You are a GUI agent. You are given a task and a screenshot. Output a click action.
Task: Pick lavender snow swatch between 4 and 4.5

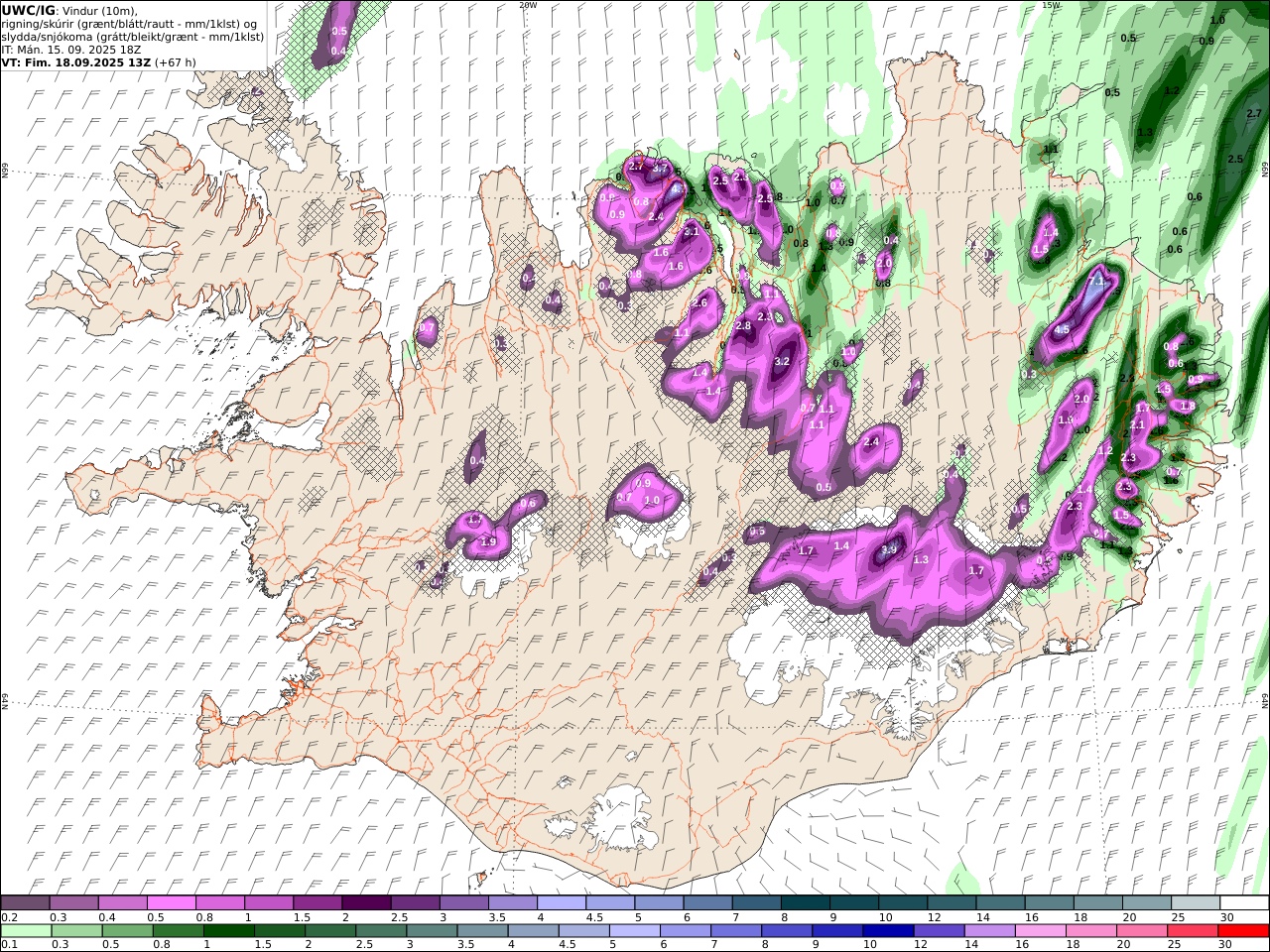[x=561, y=903]
